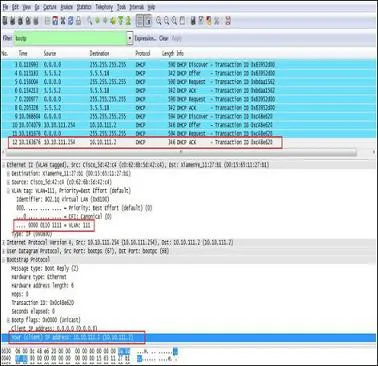Screen dimensions: 378x366
Task: Open the Analyze menu
Action: [x=67, y=7]
